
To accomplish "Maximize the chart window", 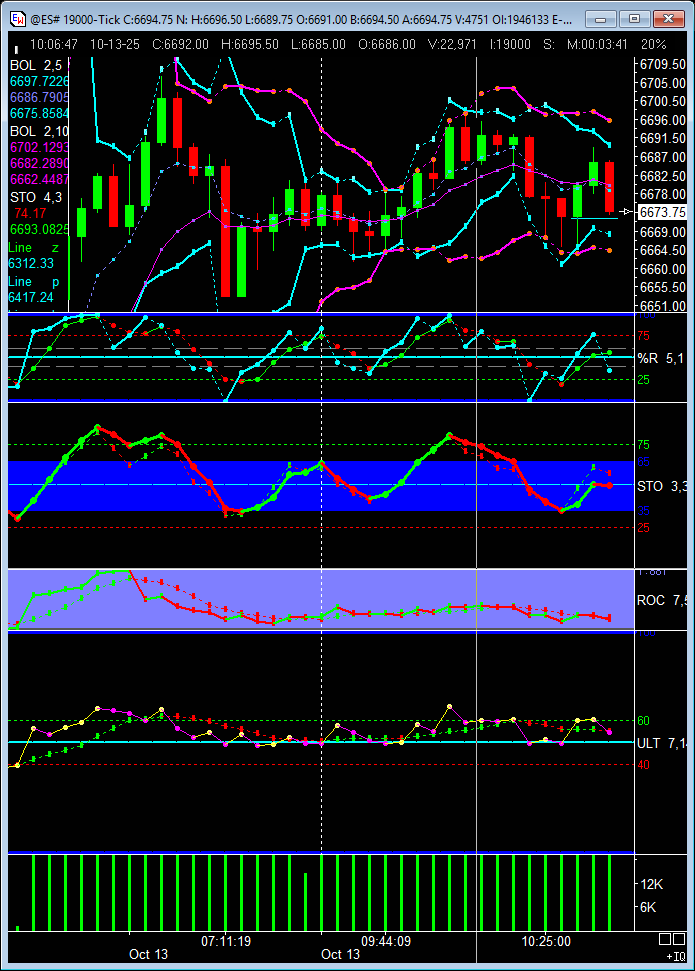I will click(633, 19).
